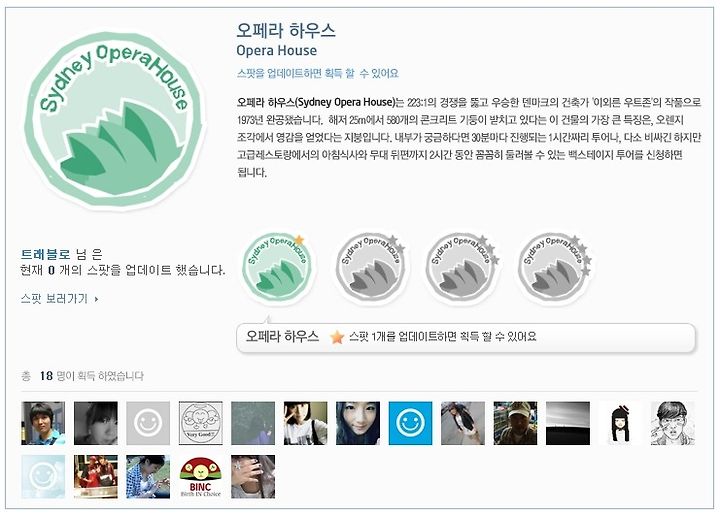
Task: Open the light blue faded smiley avatar
Action: pyautogui.click(x=43, y=476)
